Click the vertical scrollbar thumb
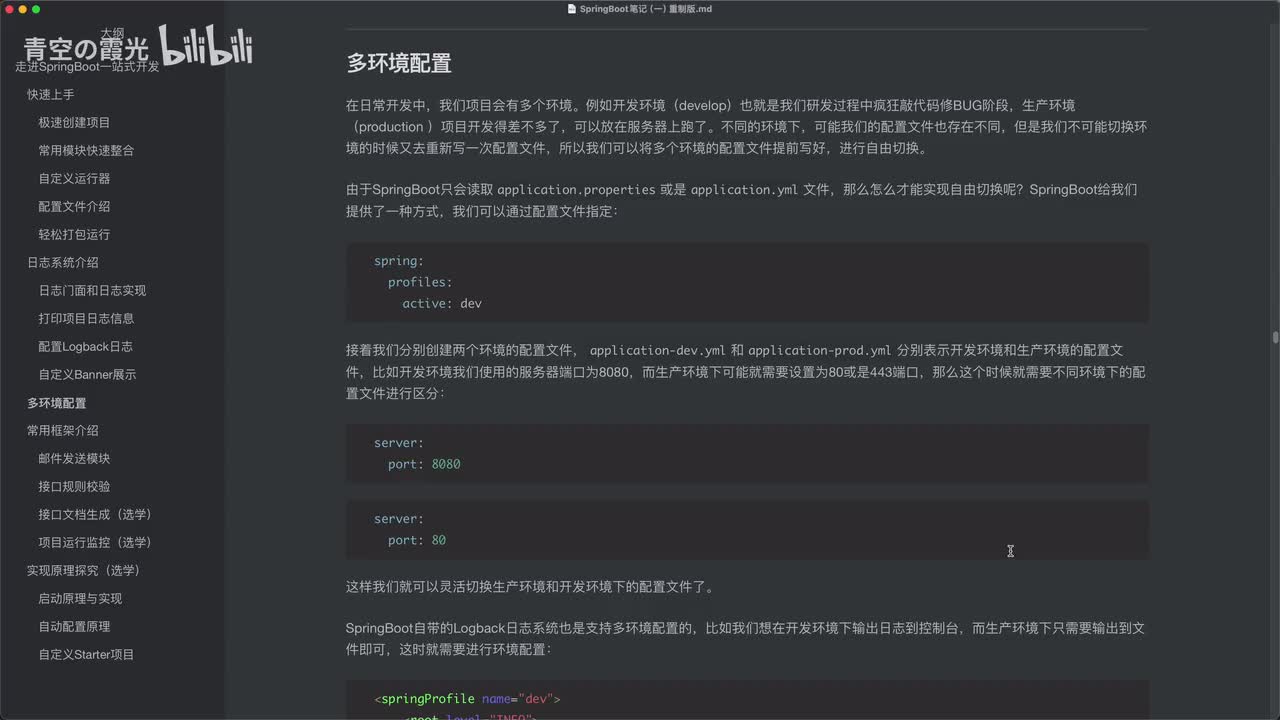Screen dimensions: 1280x720 [x=1275, y=337]
